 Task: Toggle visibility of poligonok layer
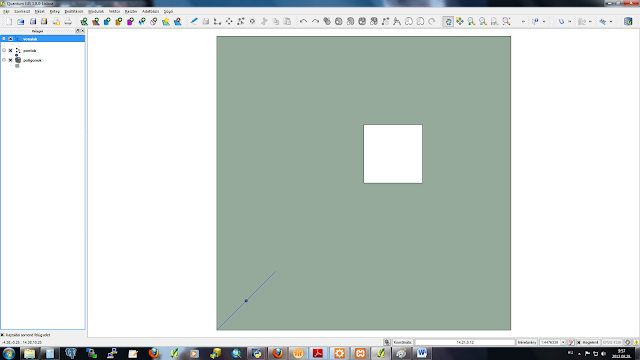[11, 60]
